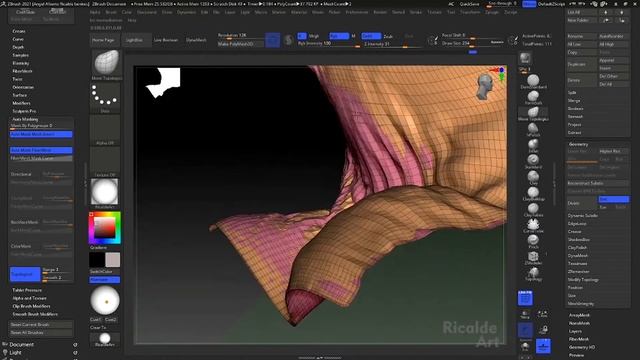This screenshot has height=360, width=640.
Task: Click QuickSave in the top bar
Action: (469, 4)
